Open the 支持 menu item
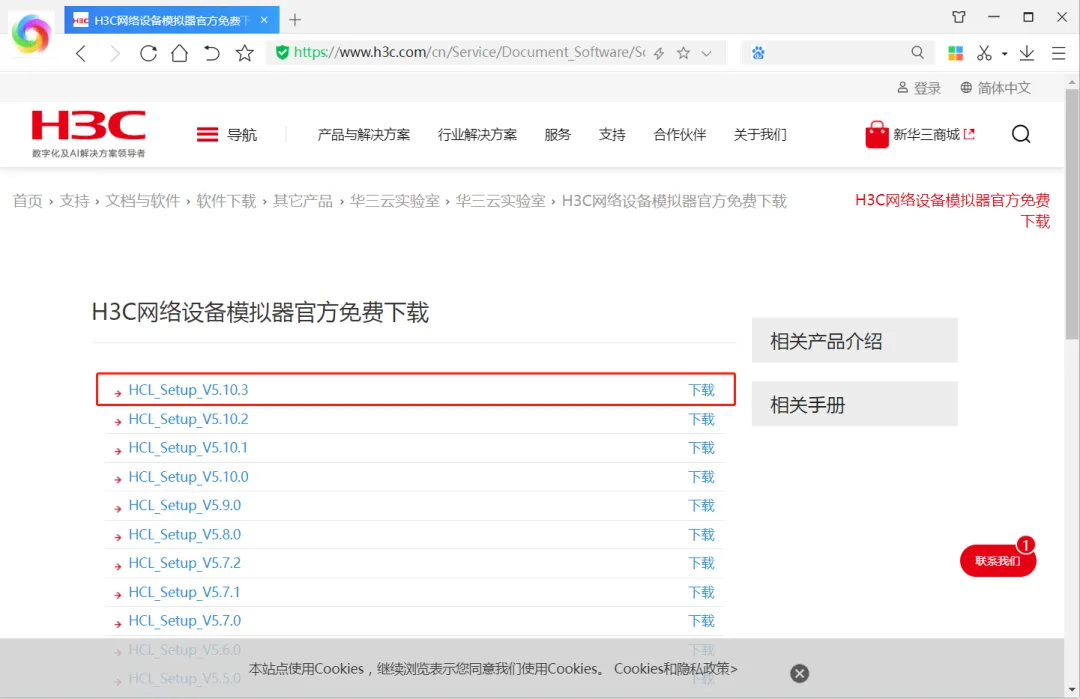 pos(612,134)
